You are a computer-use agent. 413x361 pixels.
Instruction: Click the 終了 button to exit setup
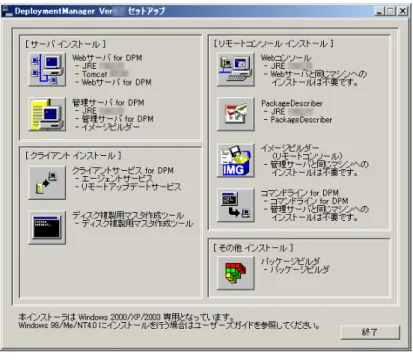coord(370,332)
